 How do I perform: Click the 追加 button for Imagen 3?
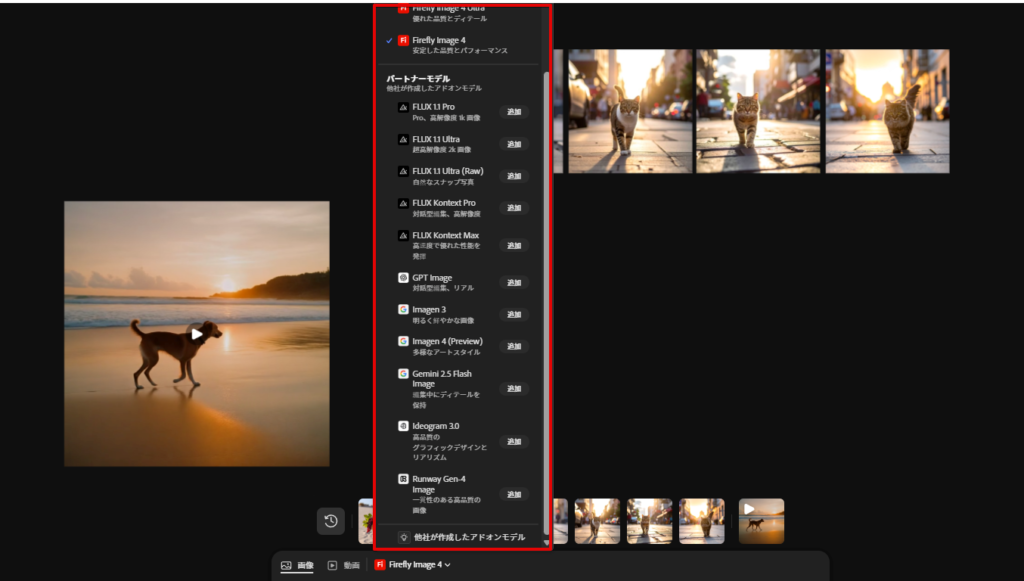tap(514, 314)
